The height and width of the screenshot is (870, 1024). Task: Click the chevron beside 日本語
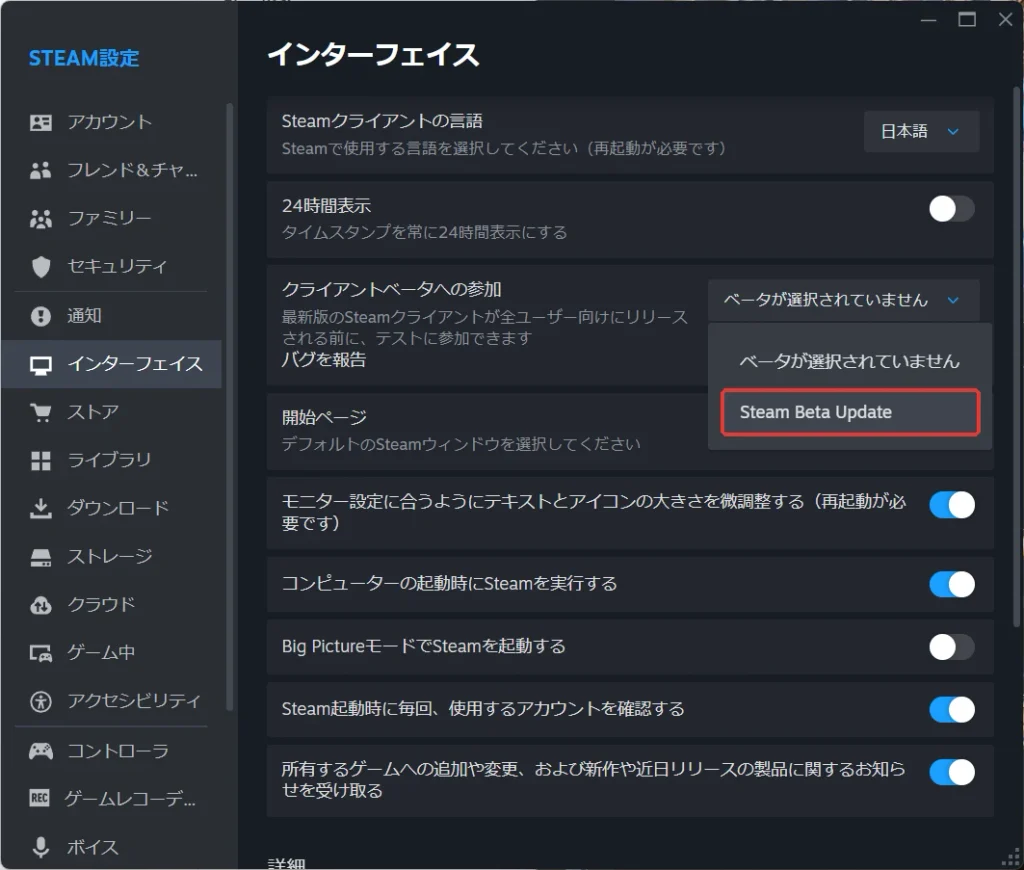[953, 131]
